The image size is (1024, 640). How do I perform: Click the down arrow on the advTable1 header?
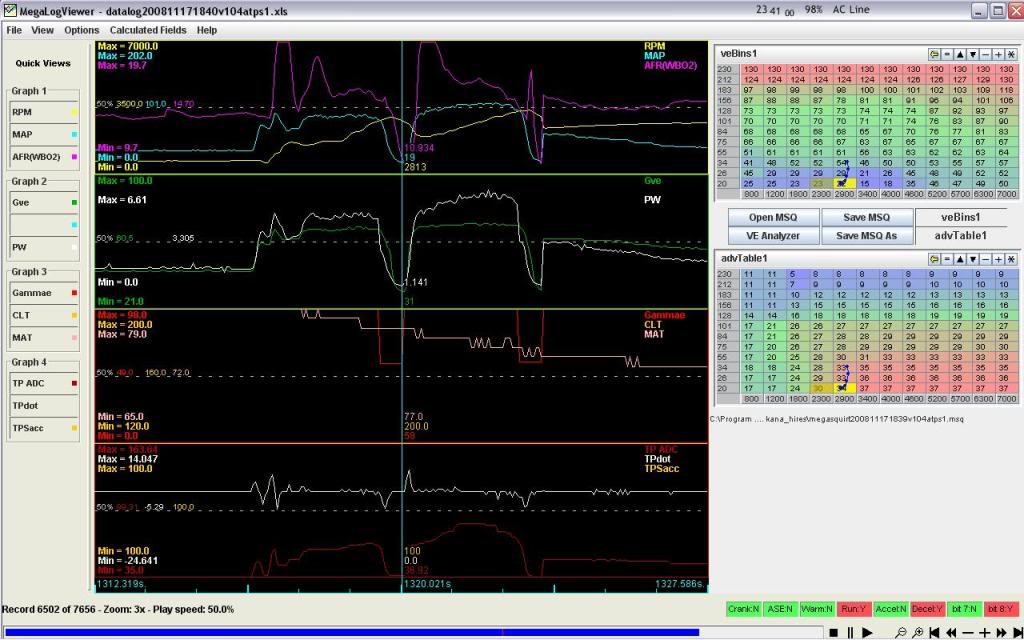pos(972,259)
